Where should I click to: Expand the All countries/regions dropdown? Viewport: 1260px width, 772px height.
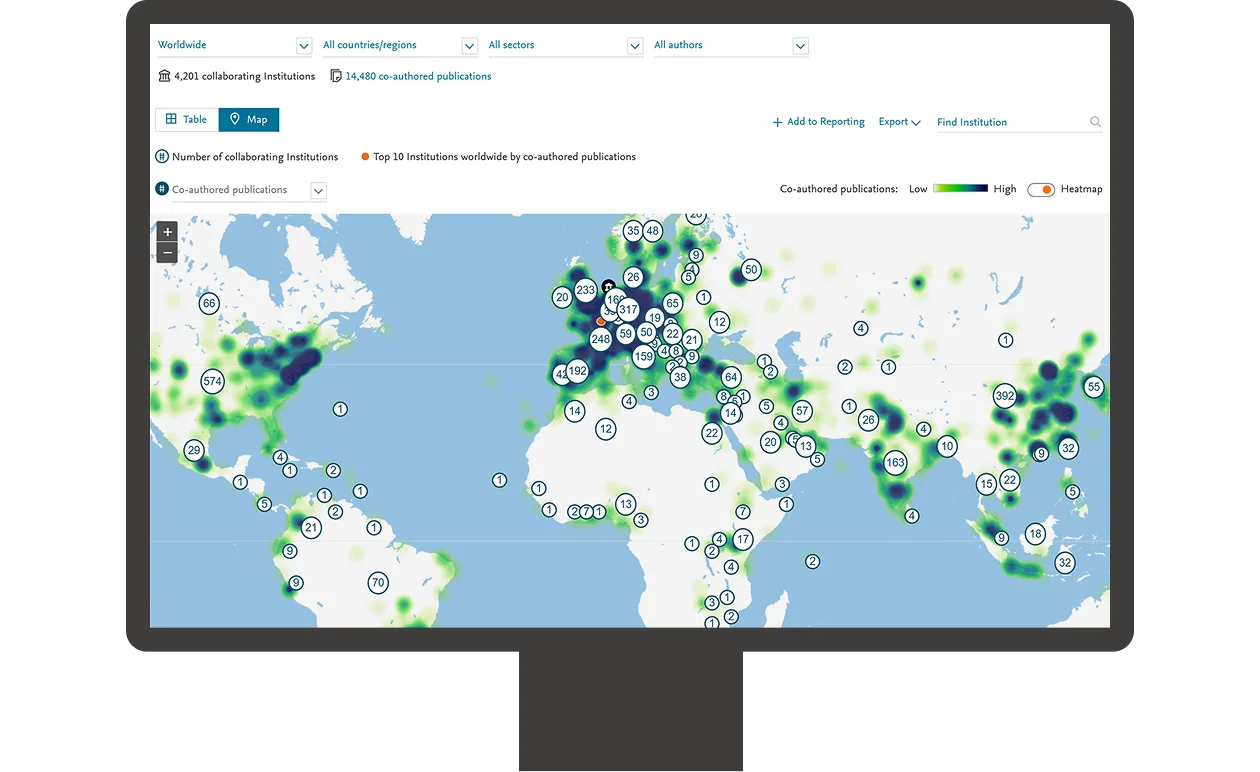point(468,45)
